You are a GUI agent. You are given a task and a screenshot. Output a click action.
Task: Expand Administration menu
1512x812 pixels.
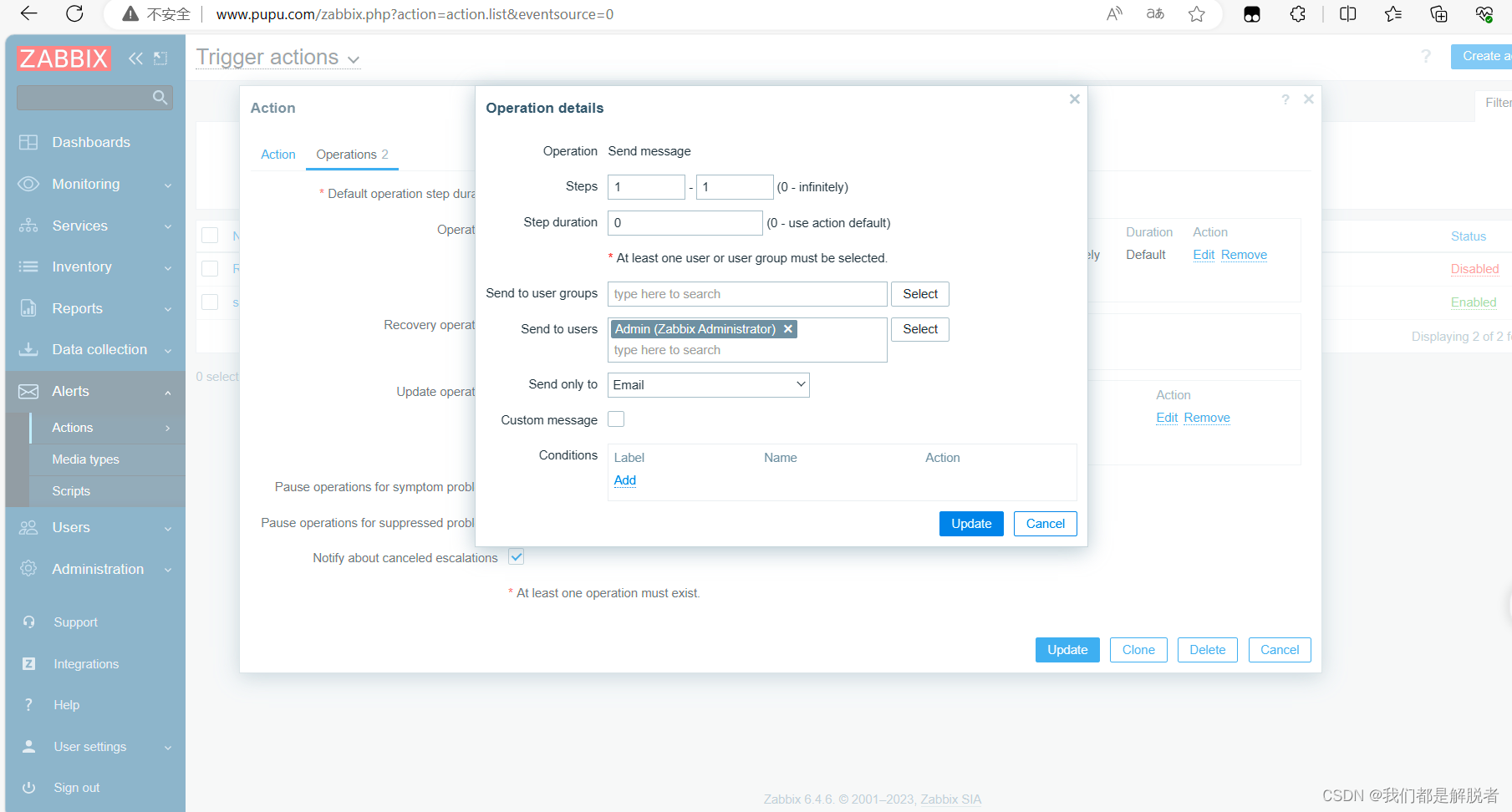coord(95,569)
